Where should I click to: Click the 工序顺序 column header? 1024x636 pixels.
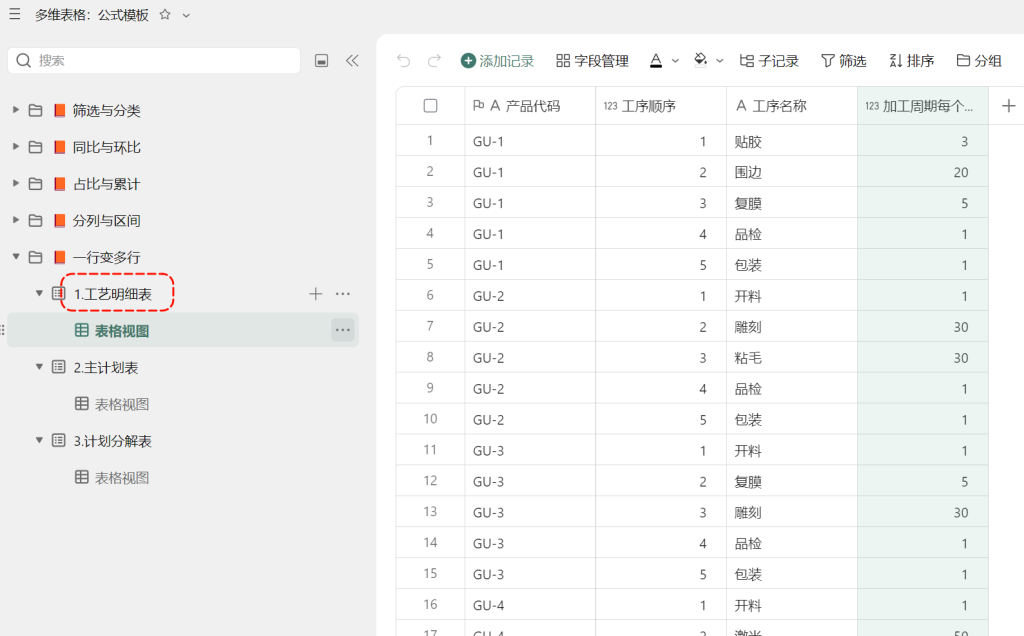661,106
